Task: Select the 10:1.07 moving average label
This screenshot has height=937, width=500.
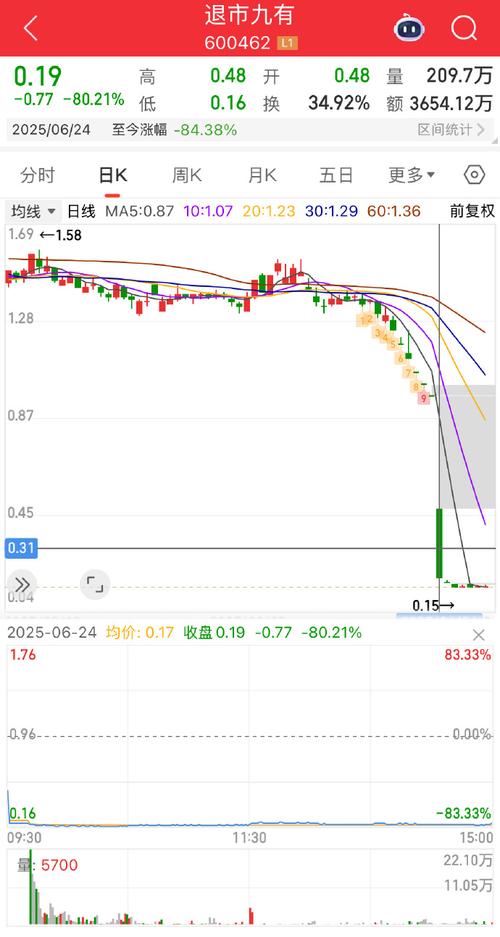Action: 207,211
